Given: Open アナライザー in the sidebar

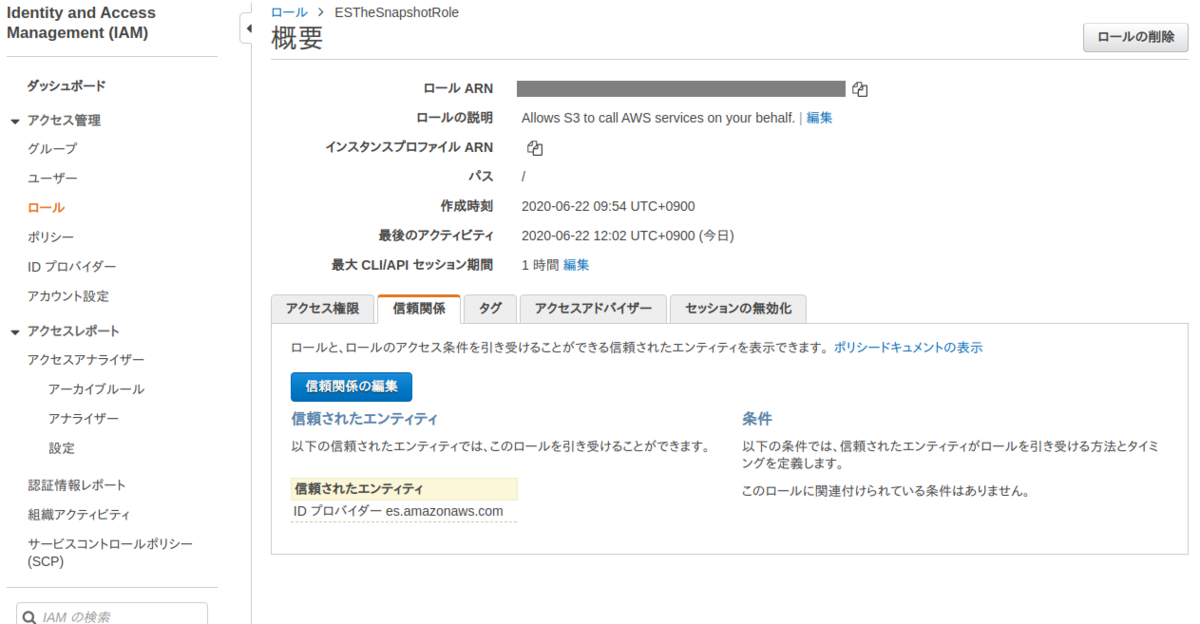Looking at the screenshot, I should tap(84, 418).
